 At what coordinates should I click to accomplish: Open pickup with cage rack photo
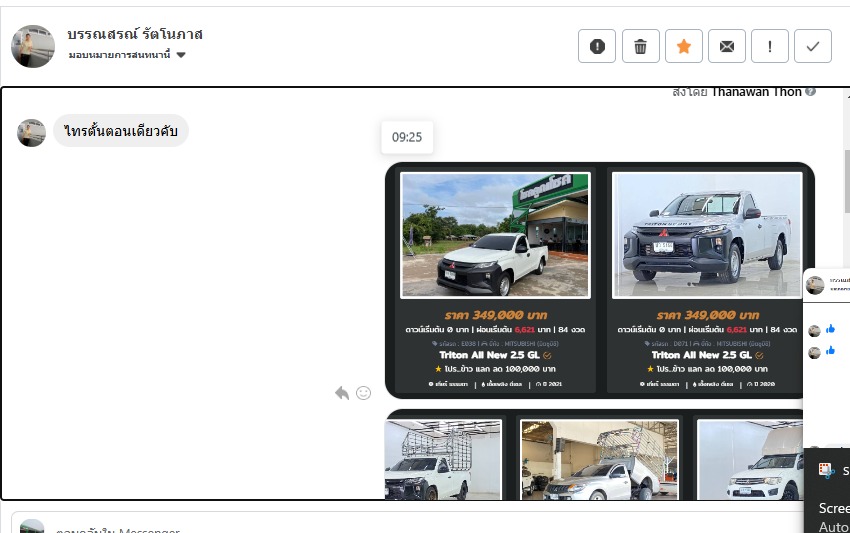coord(443,459)
